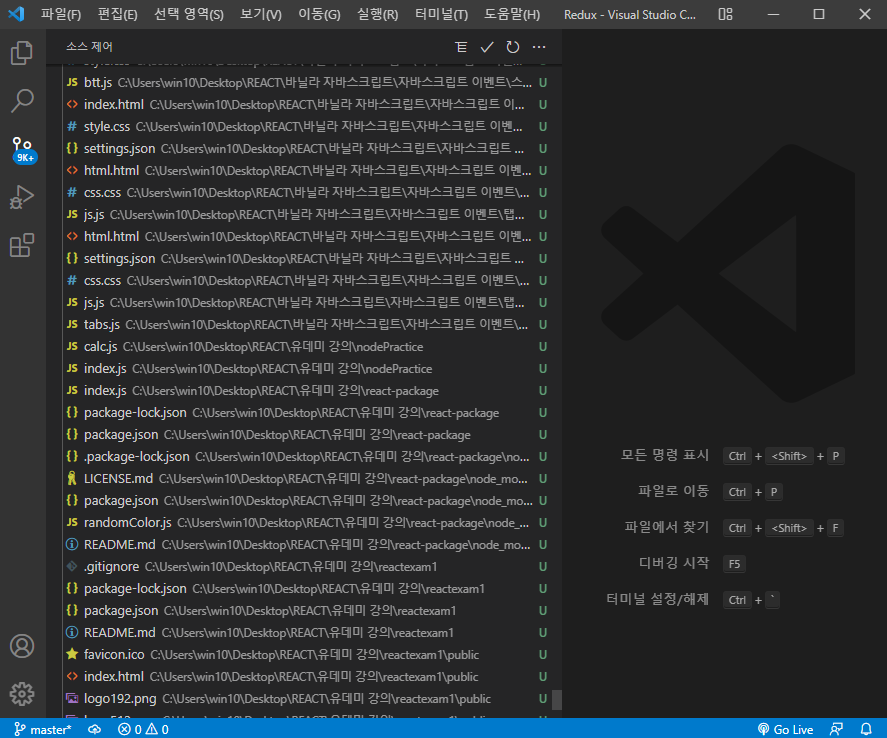The width and height of the screenshot is (887, 738).
Task: Open the 이동(G) menu
Action: point(320,14)
